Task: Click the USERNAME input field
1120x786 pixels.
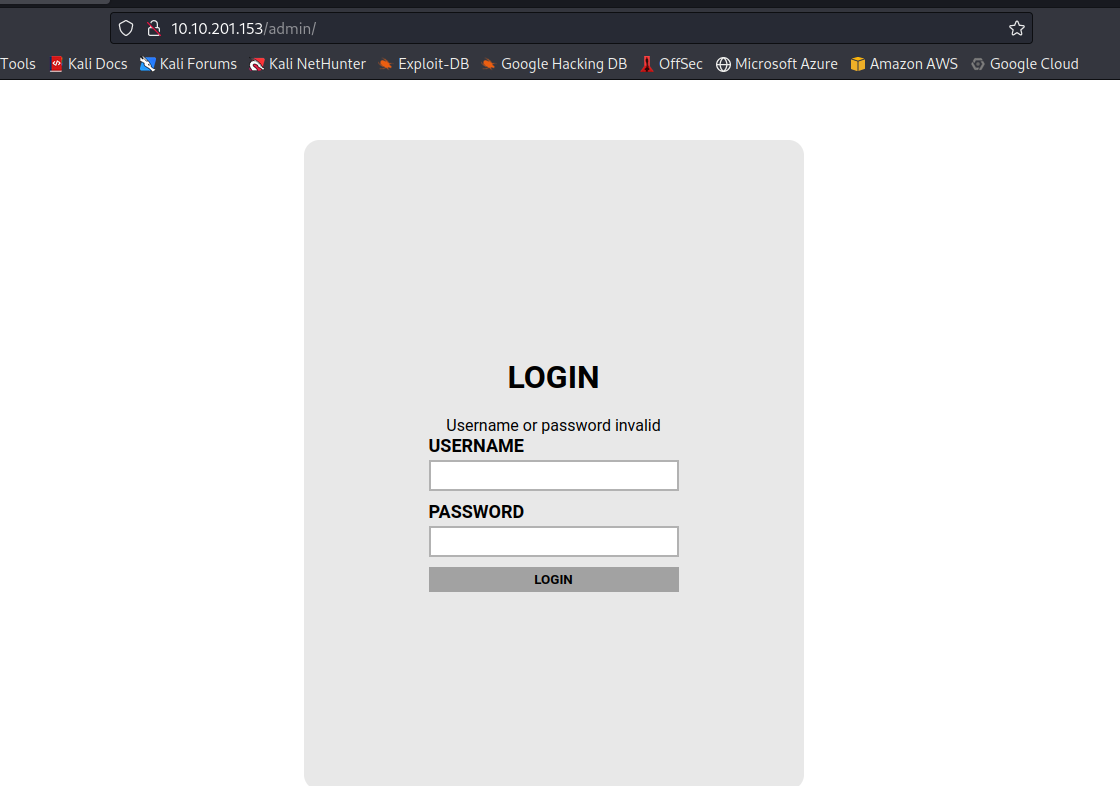Action: coord(553,475)
